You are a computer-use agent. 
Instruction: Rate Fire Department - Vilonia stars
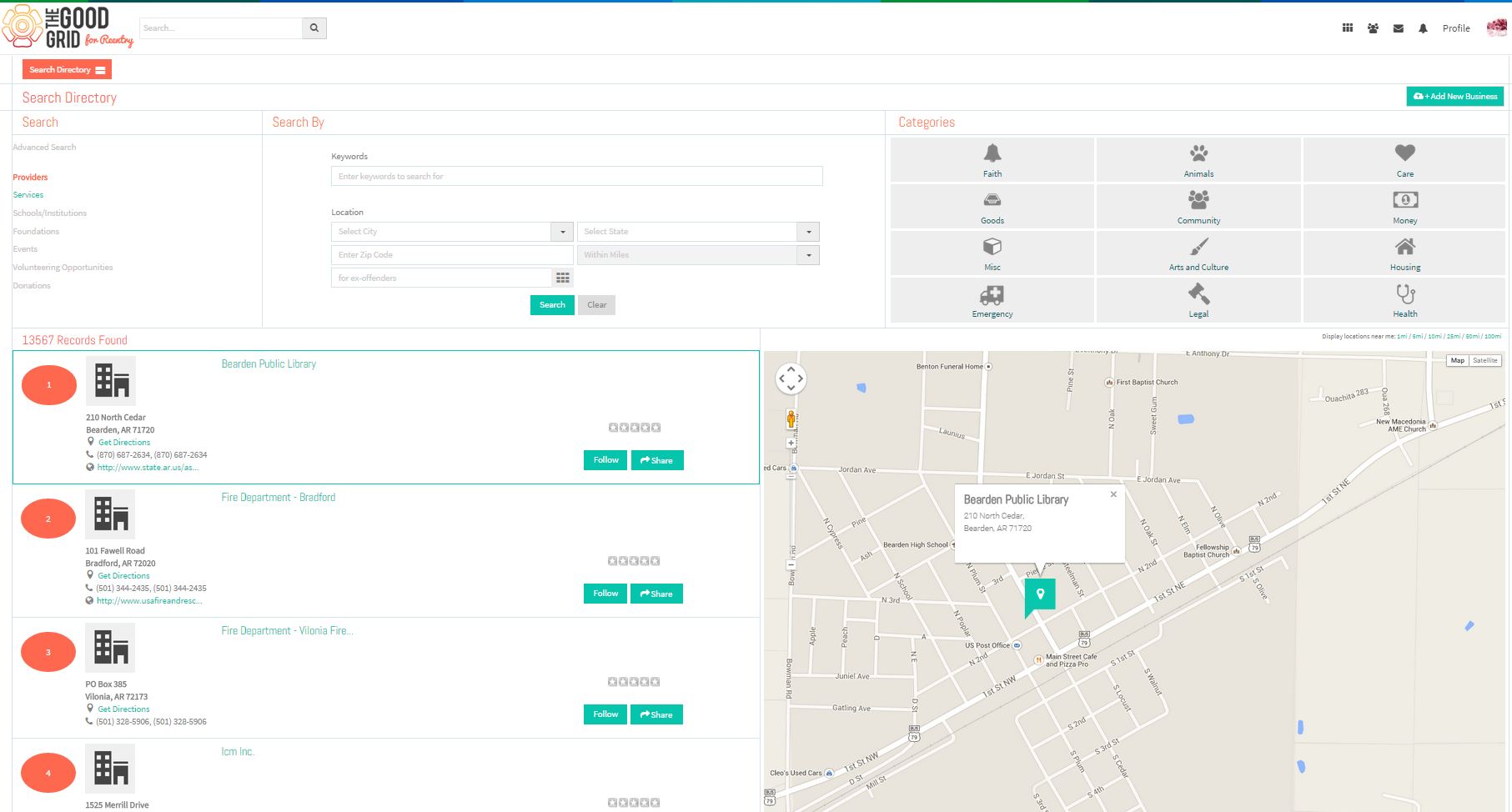click(634, 682)
